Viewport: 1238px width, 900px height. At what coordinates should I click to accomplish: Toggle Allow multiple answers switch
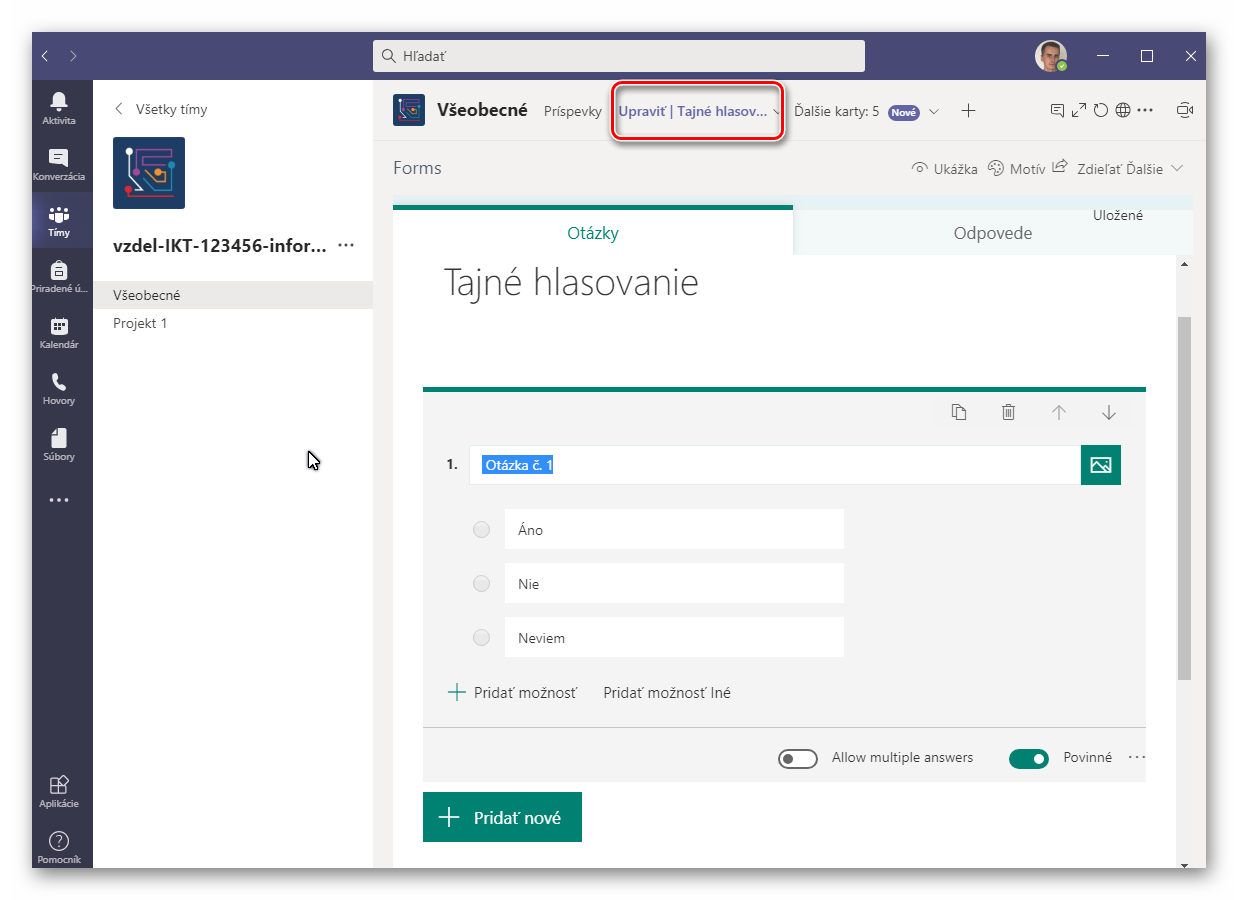pyautogui.click(x=797, y=759)
